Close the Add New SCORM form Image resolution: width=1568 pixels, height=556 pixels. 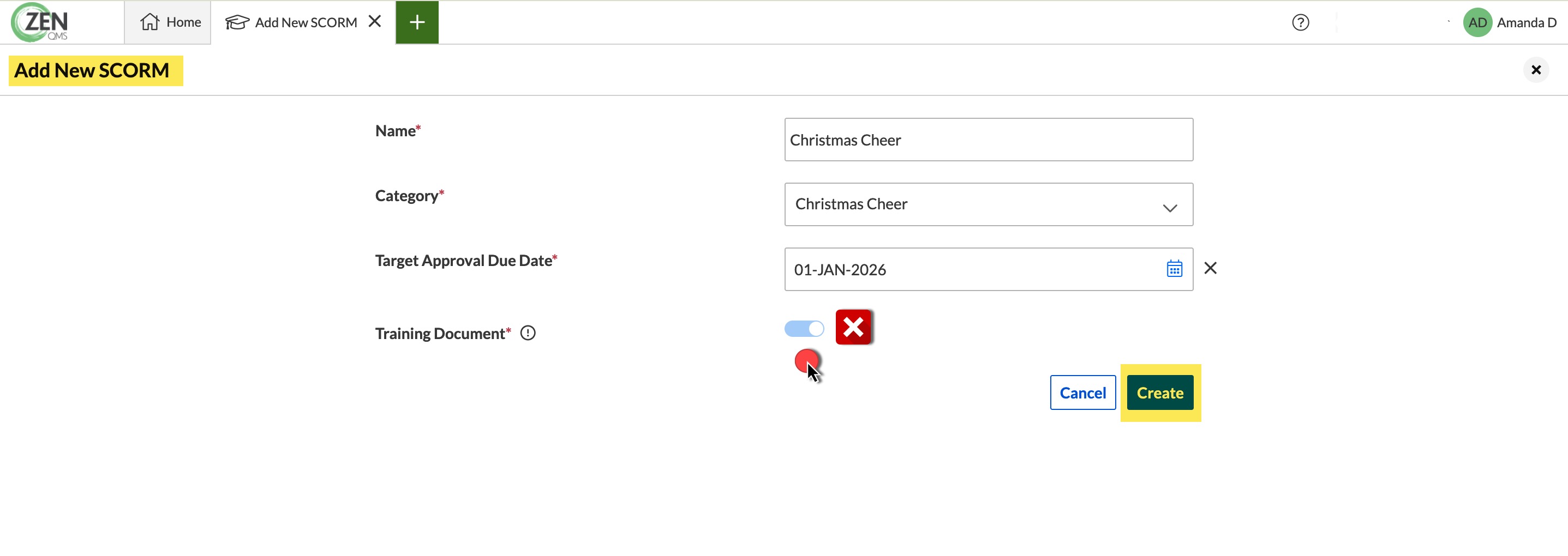point(1536,70)
